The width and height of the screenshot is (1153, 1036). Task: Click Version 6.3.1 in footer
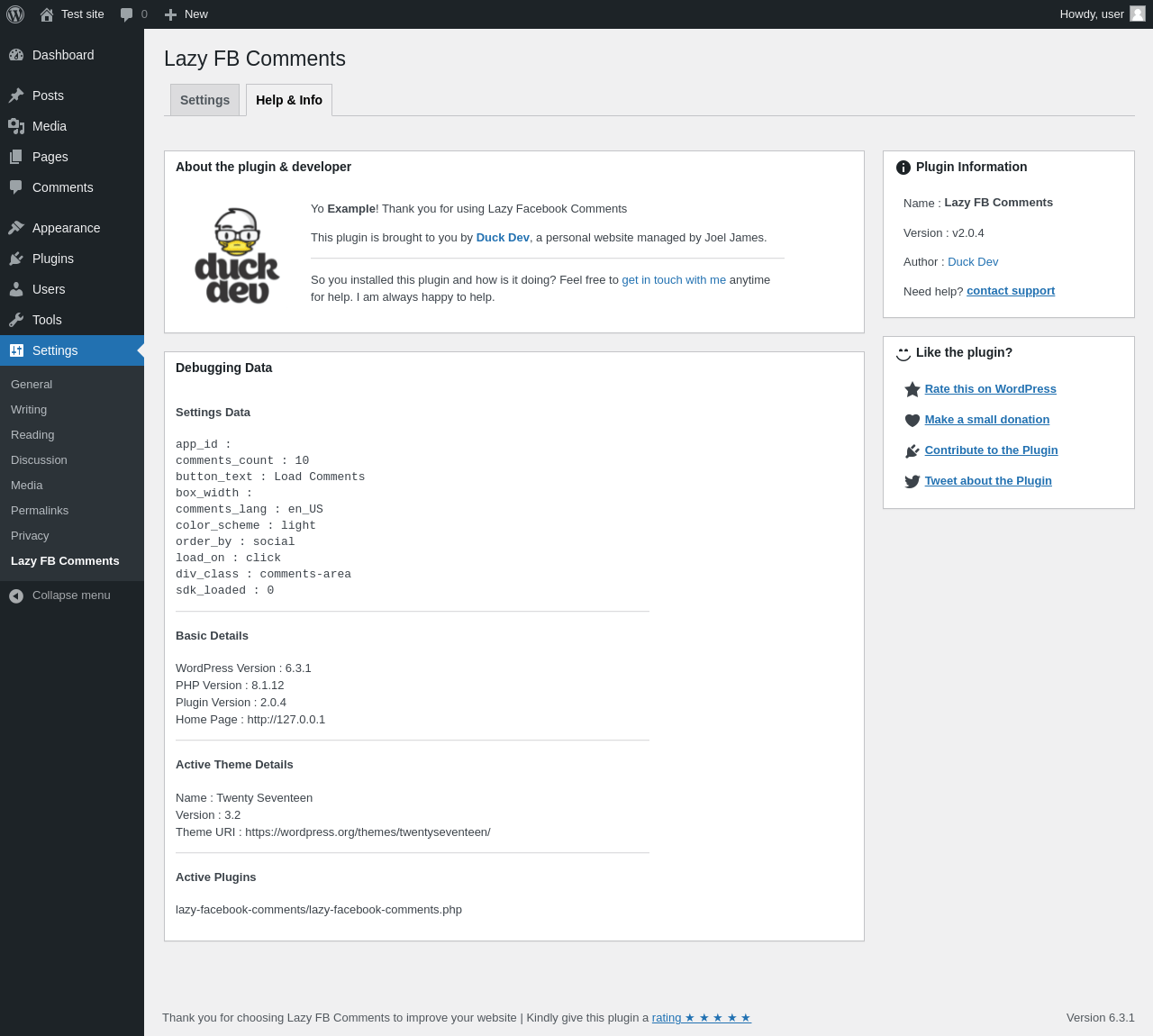[1101, 1018]
